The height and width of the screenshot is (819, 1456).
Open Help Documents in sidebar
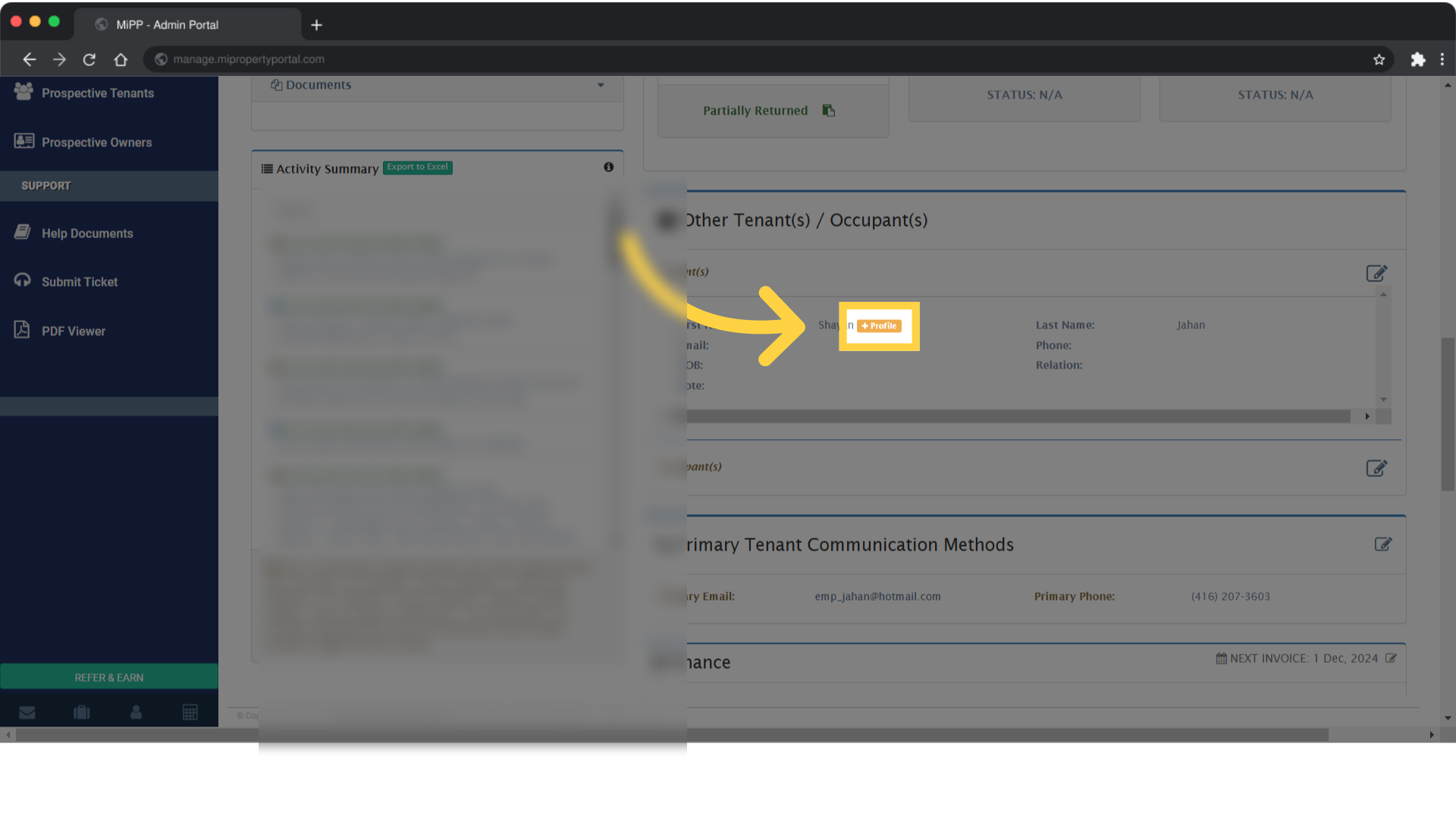tap(87, 234)
